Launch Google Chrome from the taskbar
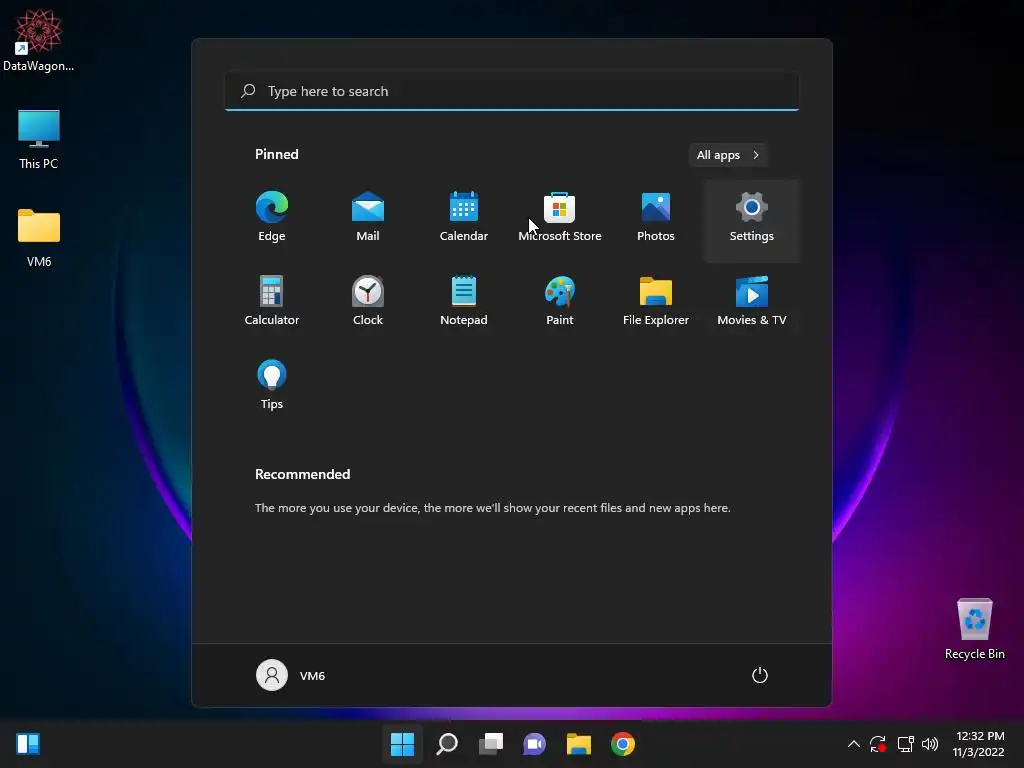1024x768 pixels. click(622, 744)
